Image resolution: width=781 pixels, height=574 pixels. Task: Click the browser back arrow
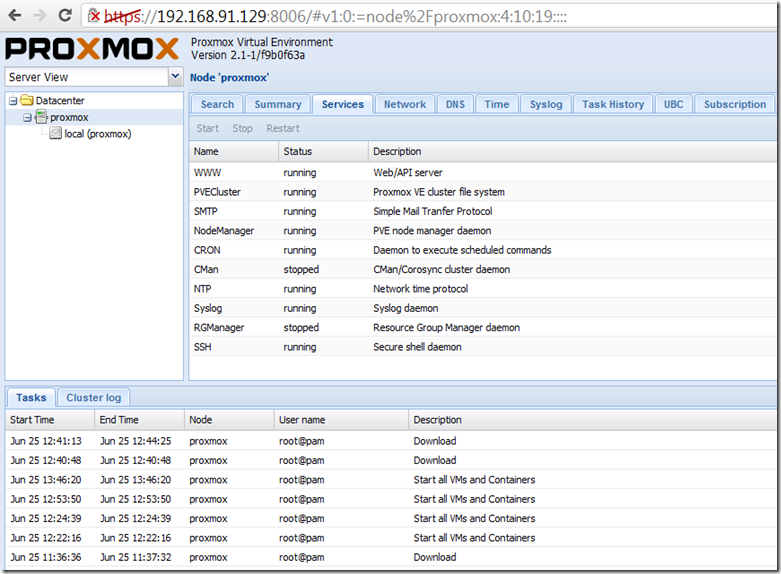[15, 15]
